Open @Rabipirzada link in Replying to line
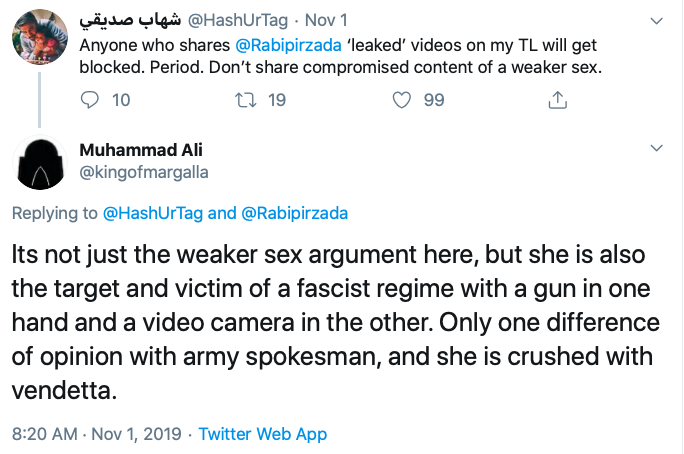 click(x=294, y=213)
